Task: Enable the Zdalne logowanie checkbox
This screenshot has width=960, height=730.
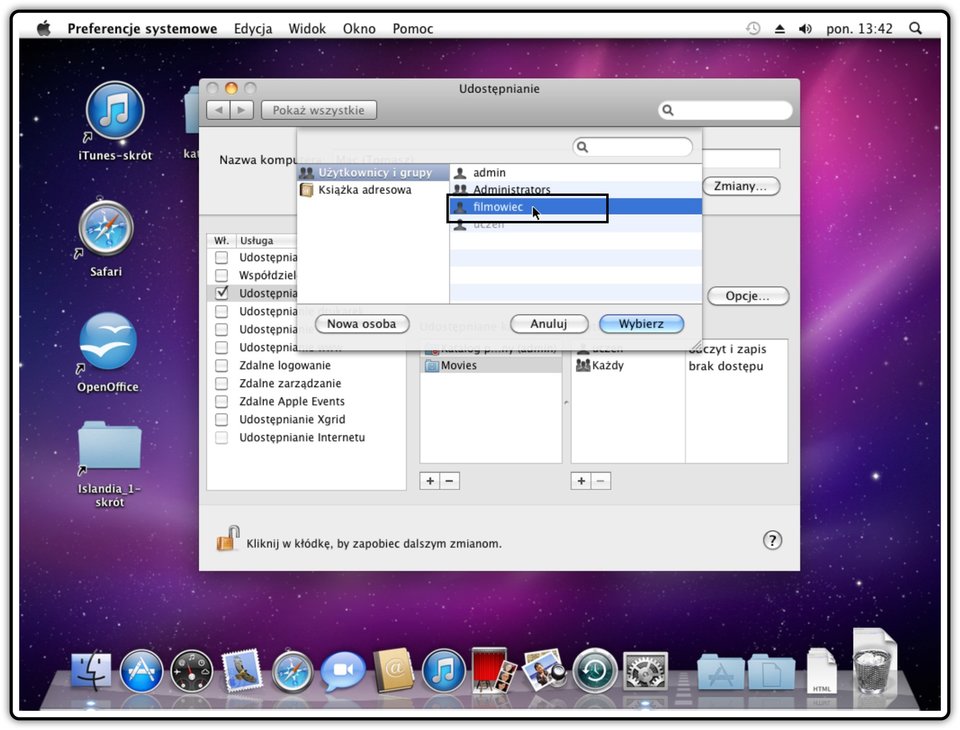Action: (222, 366)
